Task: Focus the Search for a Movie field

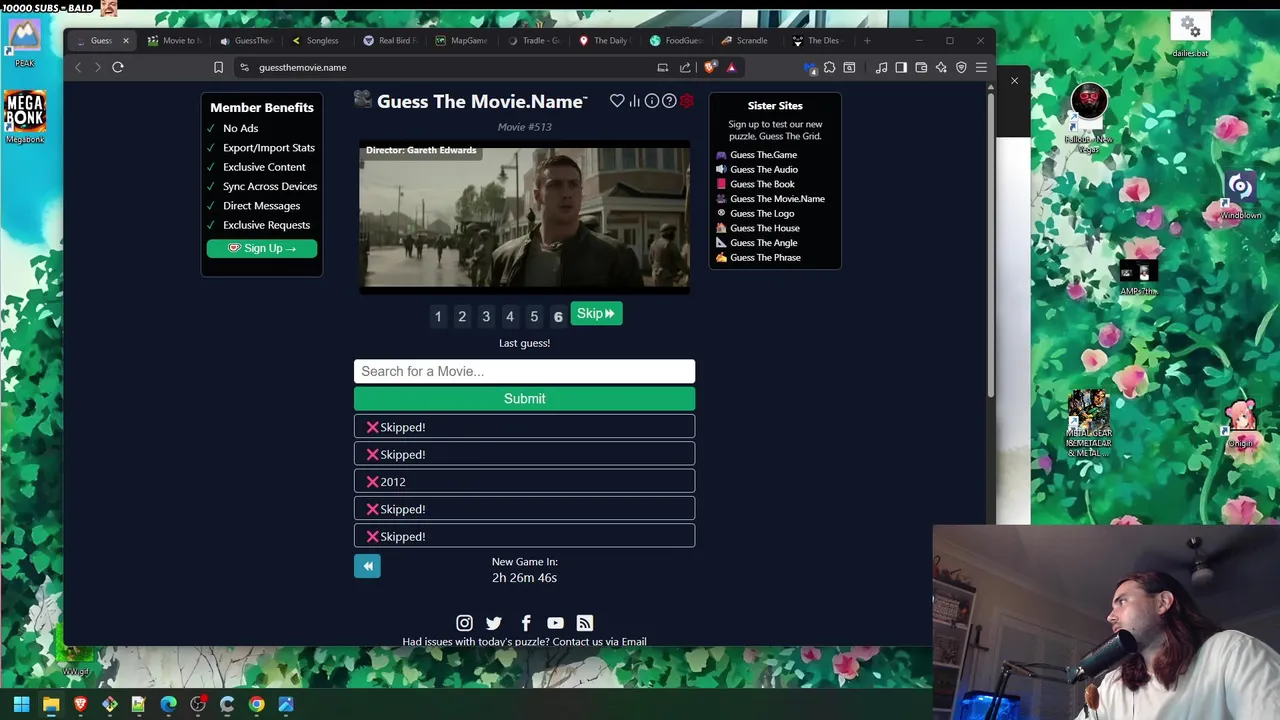Action: (524, 371)
